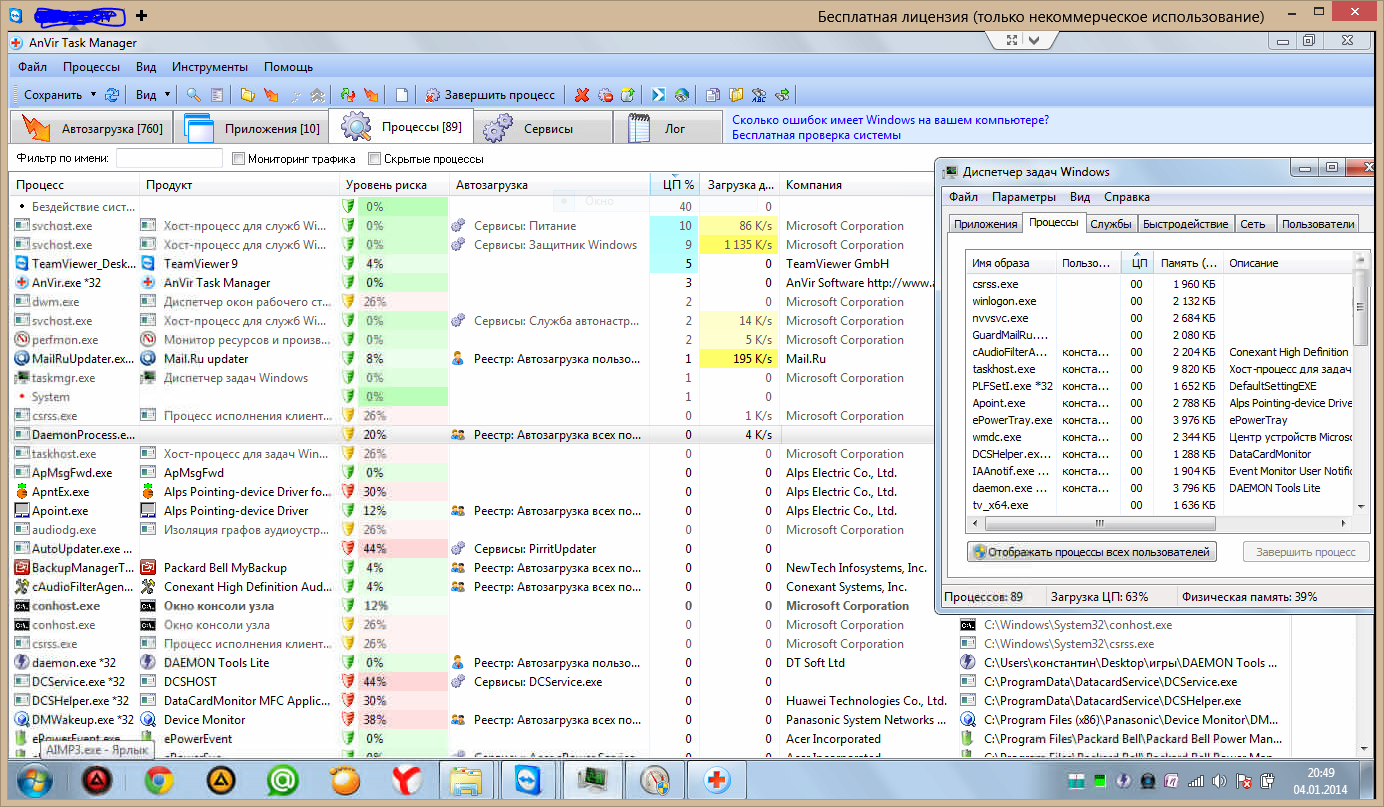Enable the Мониторинг трафика checkbox
1384x807 pixels.
point(238,159)
